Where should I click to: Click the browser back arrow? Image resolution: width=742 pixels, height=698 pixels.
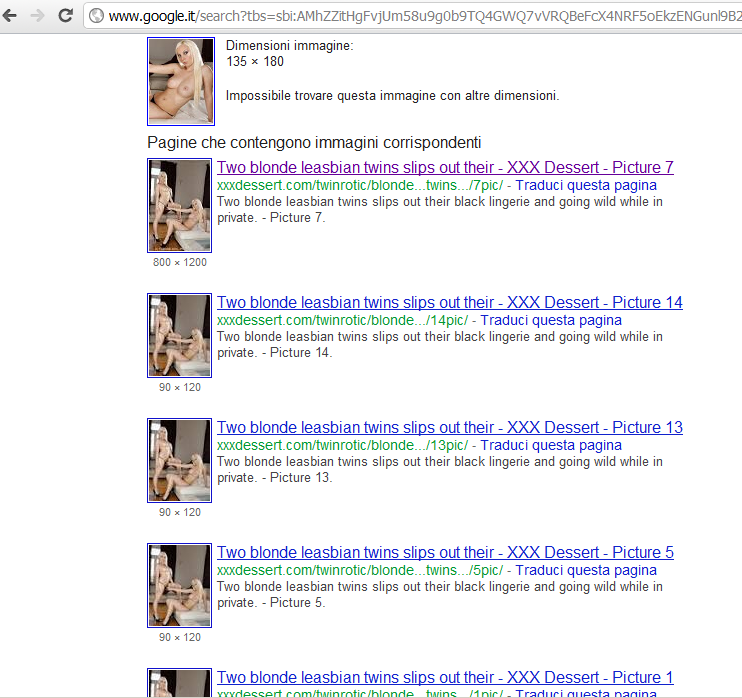pos(13,15)
